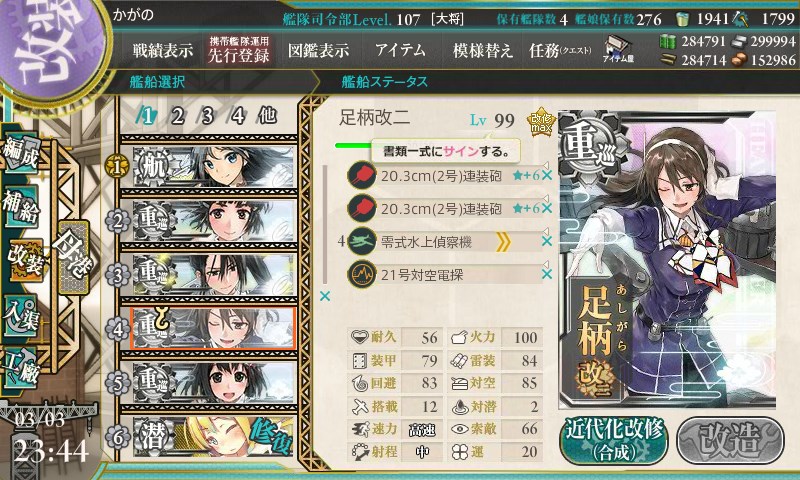
Task: Remove the 零式水上偵察機 with its X
Action: pyautogui.click(x=546, y=241)
